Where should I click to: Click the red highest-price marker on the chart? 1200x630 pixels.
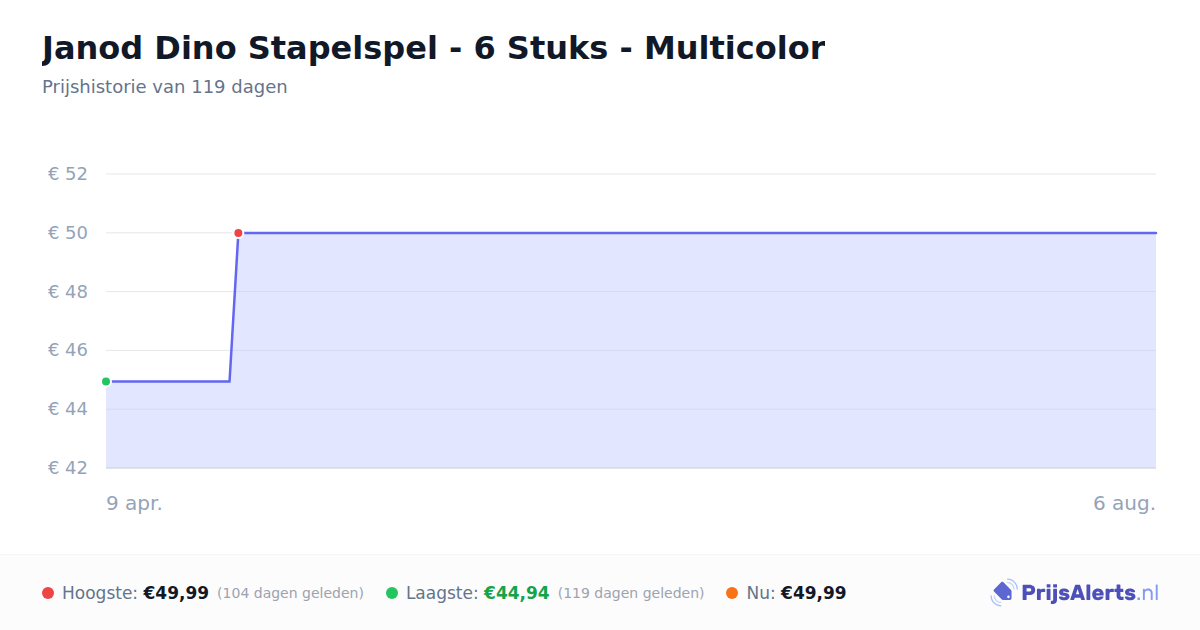click(238, 233)
